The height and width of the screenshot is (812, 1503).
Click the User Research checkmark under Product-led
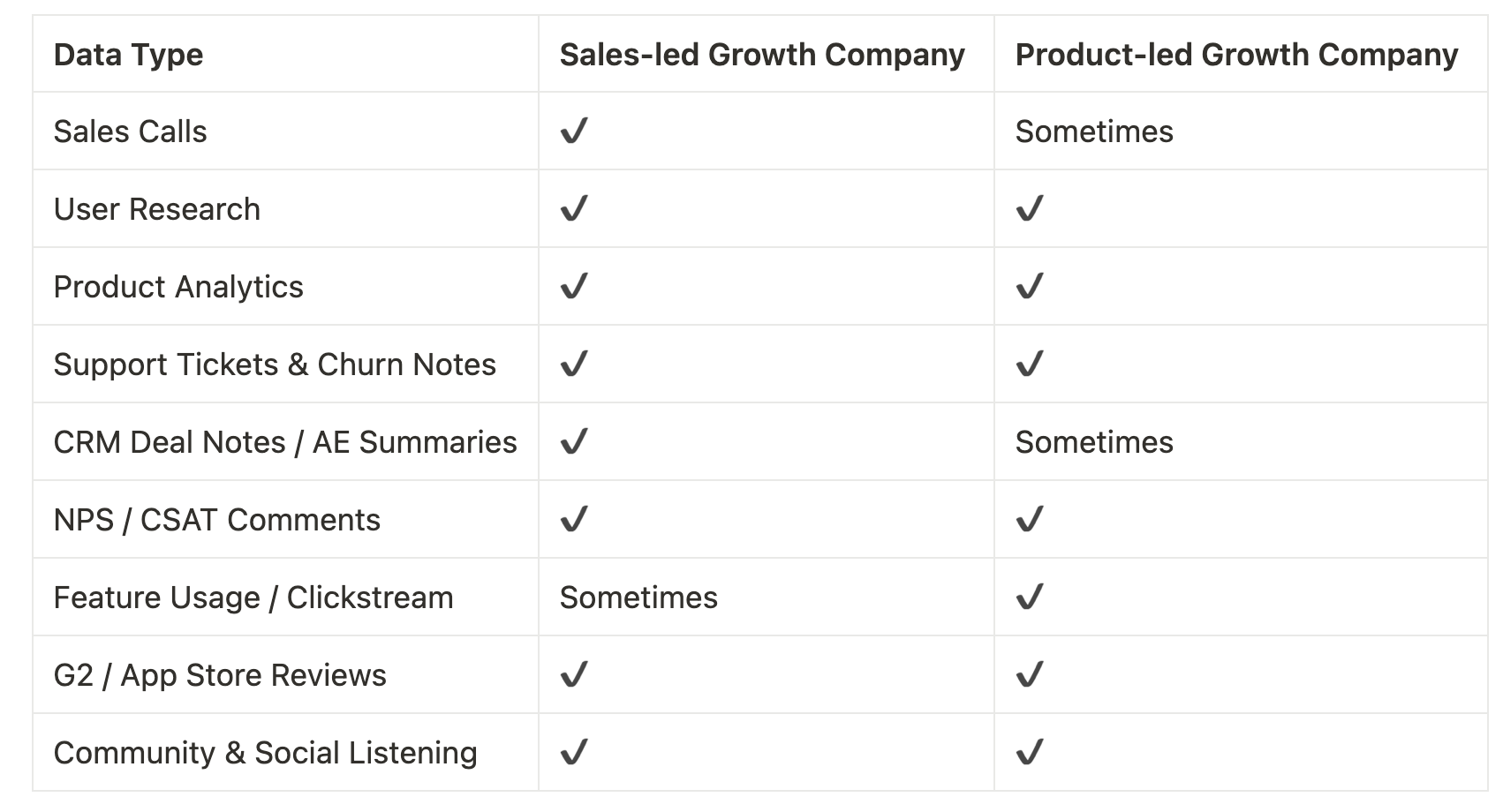tap(1030, 209)
